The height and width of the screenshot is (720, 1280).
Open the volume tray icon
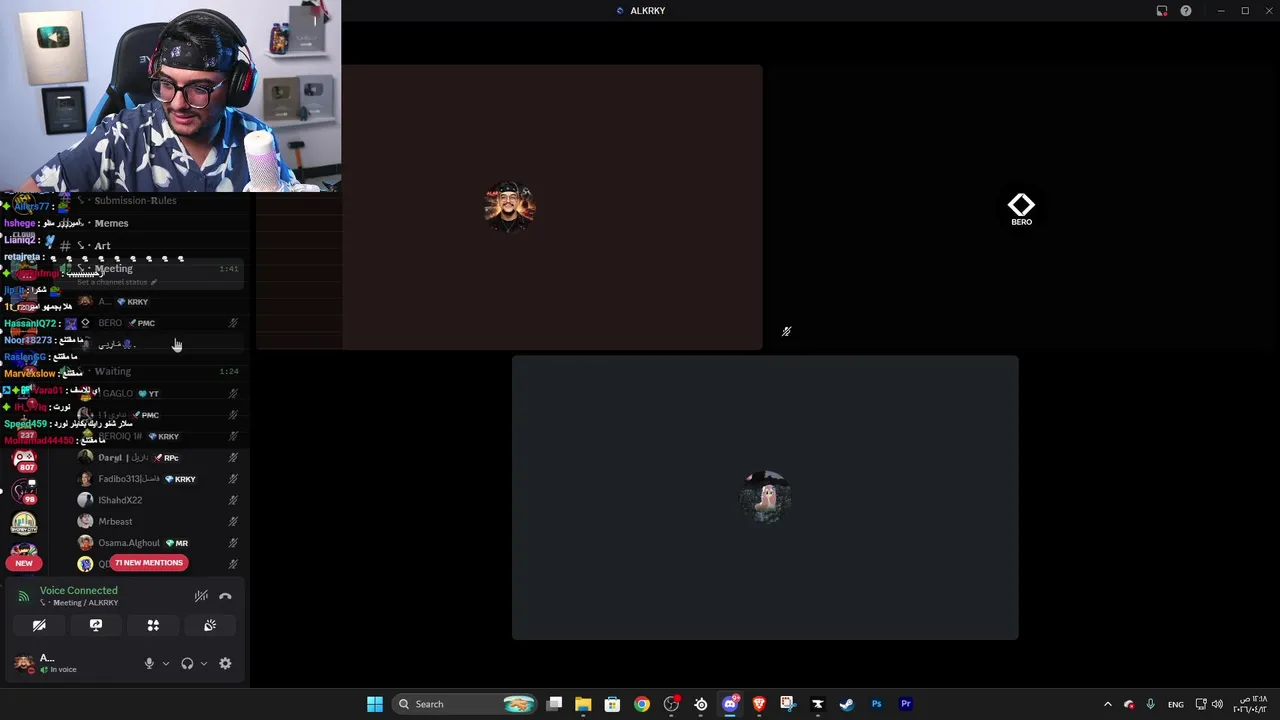click(1217, 704)
